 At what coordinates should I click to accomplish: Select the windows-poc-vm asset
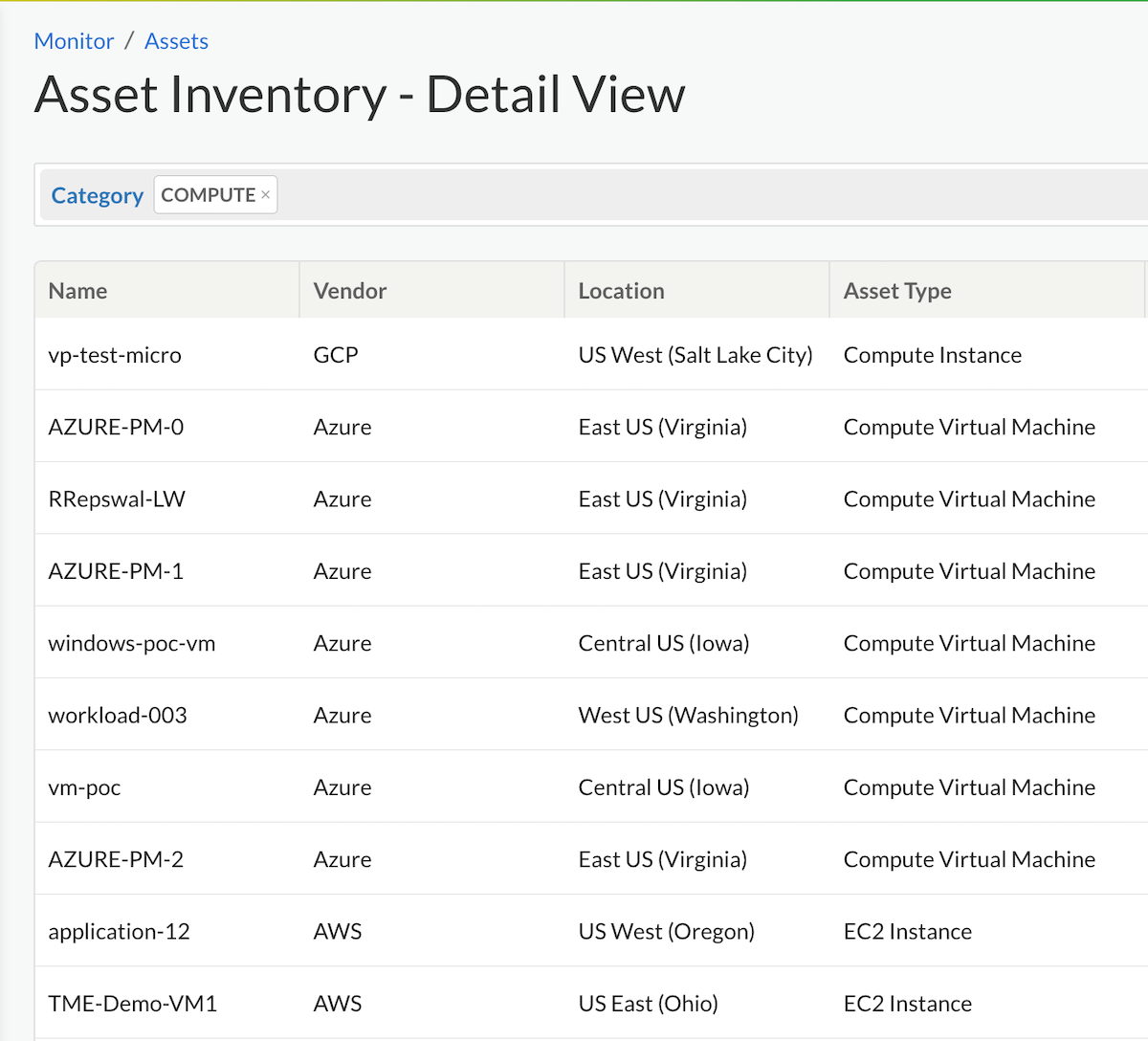point(132,643)
